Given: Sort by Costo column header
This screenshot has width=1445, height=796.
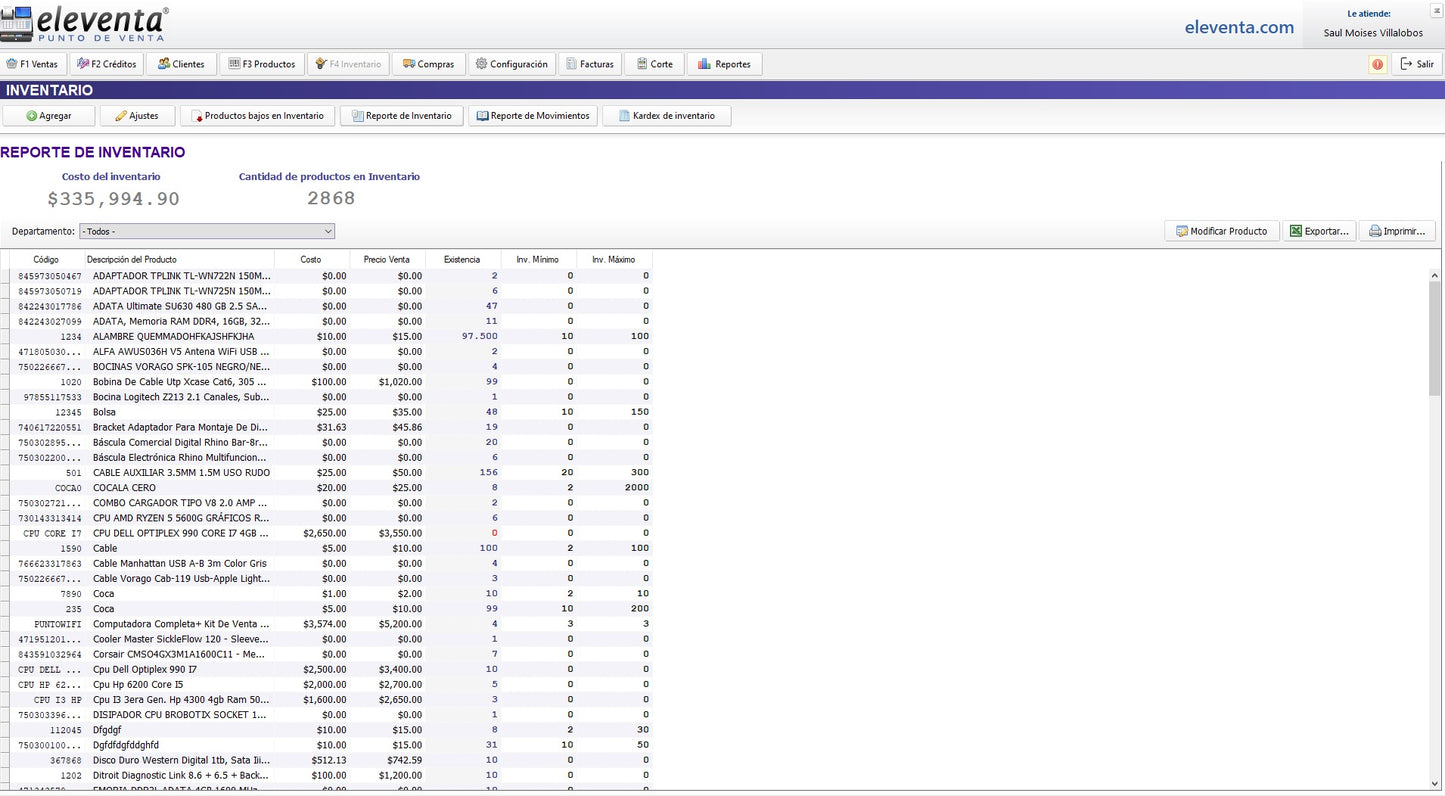Looking at the screenshot, I should (311, 260).
